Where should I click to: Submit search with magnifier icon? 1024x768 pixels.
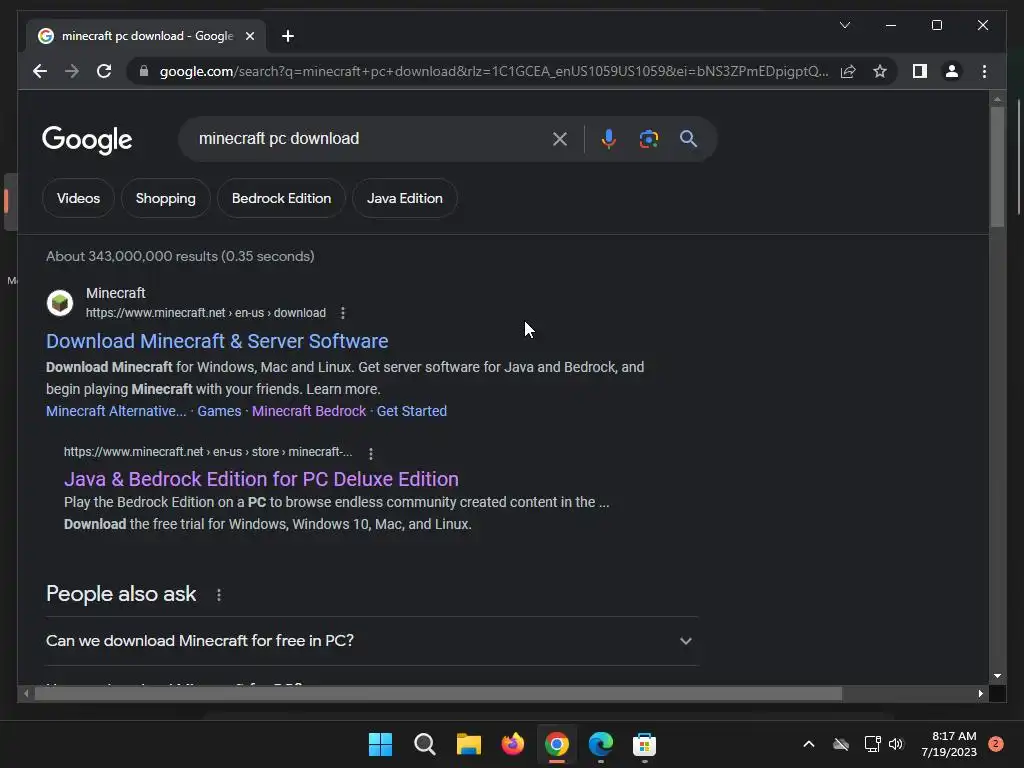pyautogui.click(x=688, y=138)
